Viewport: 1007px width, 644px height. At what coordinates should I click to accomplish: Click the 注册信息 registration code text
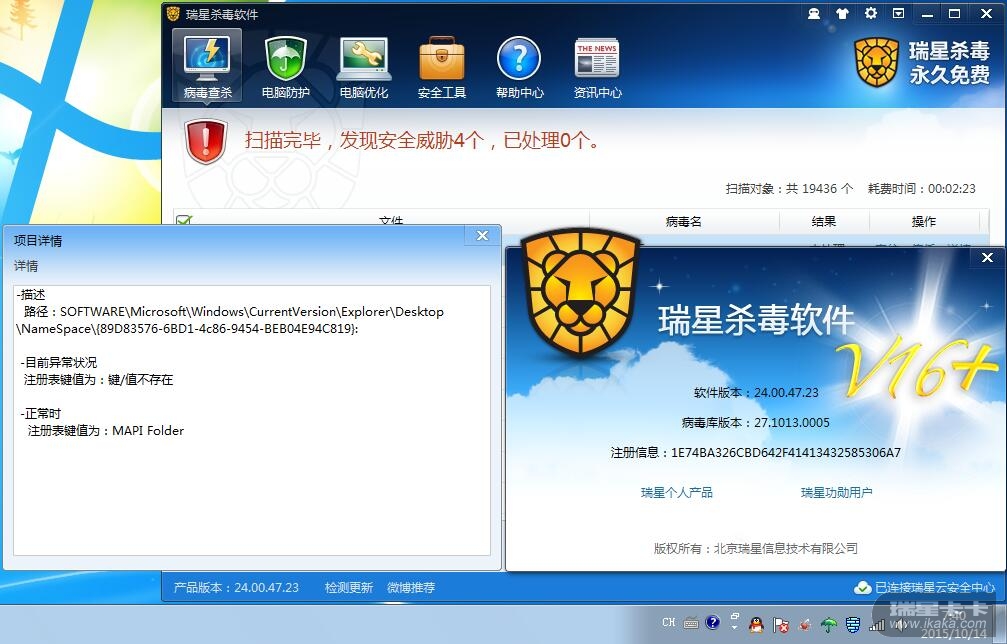pyautogui.click(x=755, y=453)
